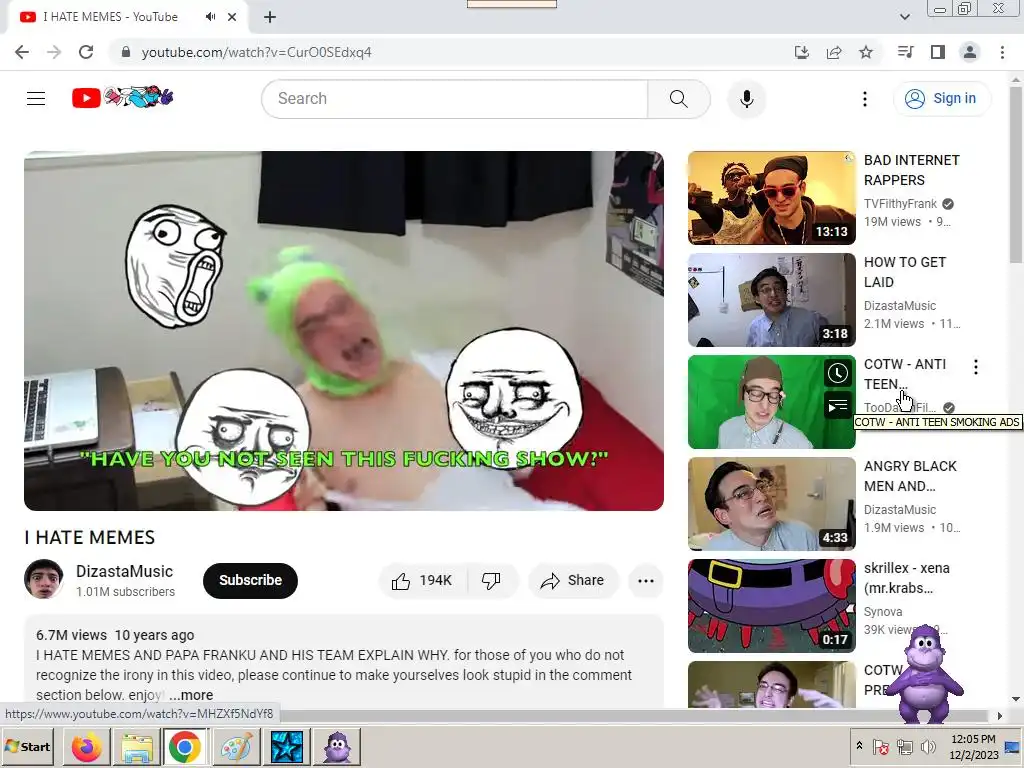The image size is (1024, 768).
Task: Click horizontal scrollbar right arrow
Action: 1000,716
